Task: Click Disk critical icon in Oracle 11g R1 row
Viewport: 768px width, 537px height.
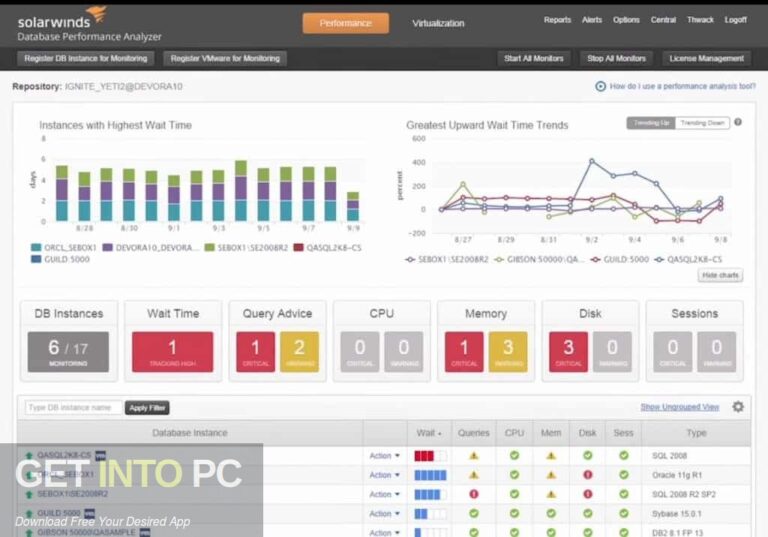Action: 588,475
